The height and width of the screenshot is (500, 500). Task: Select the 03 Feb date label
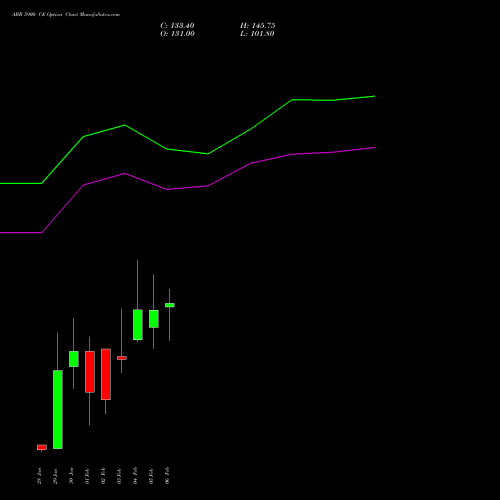[x=120, y=476]
